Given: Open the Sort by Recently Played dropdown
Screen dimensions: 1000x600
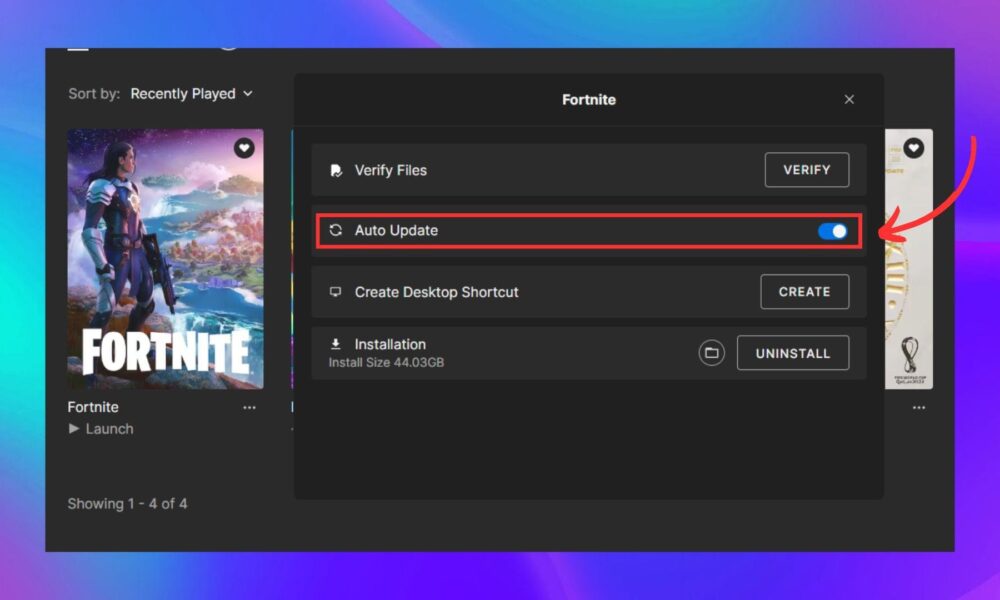Looking at the screenshot, I should [191, 94].
